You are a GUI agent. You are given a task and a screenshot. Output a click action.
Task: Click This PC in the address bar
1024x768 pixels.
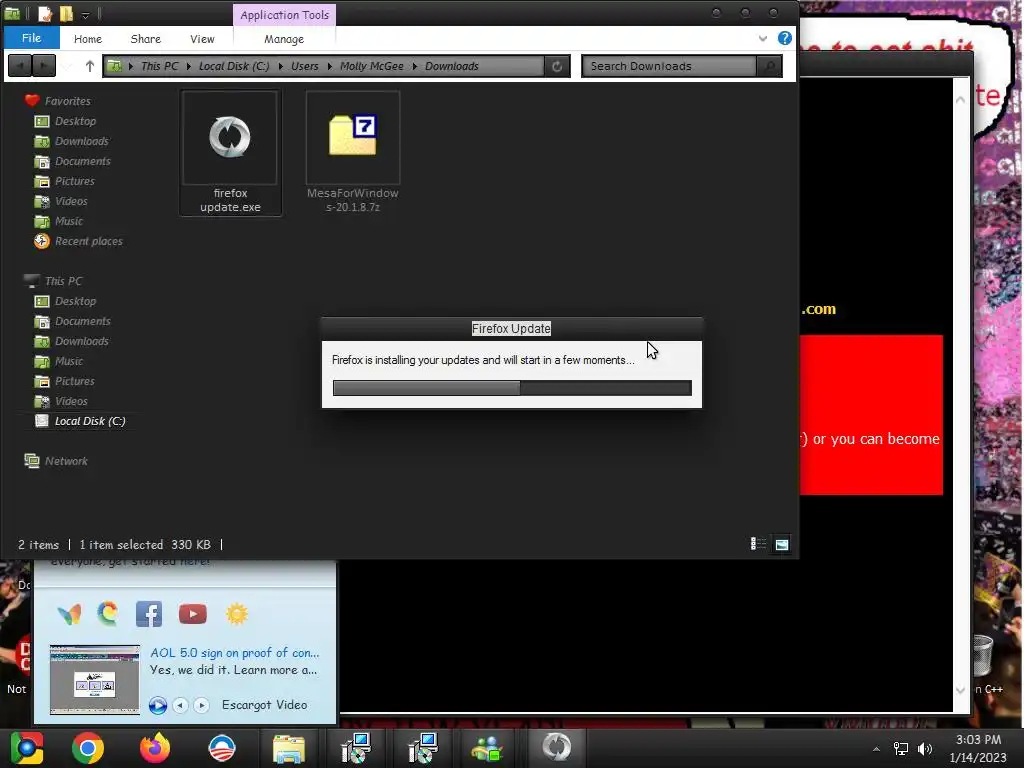point(159,66)
